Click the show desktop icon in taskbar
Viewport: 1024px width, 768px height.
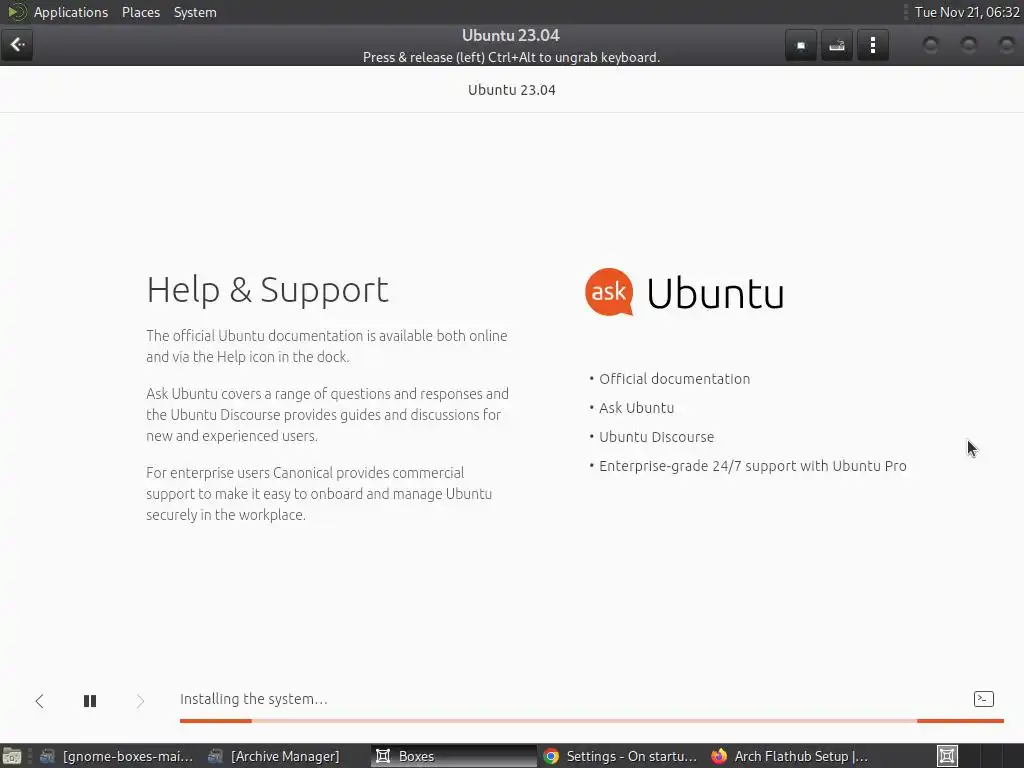(x=11, y=756)
